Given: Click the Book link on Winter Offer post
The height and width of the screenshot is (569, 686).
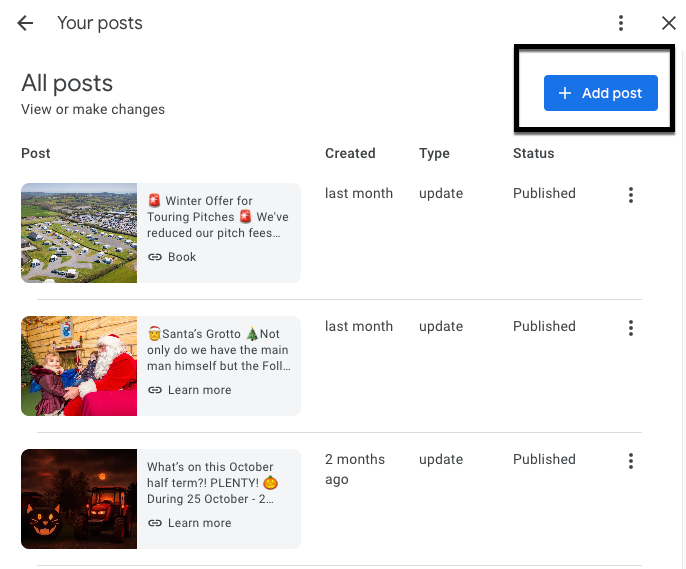Looking at the screenshot, I should pyautogui.click(x=182, y=257).
